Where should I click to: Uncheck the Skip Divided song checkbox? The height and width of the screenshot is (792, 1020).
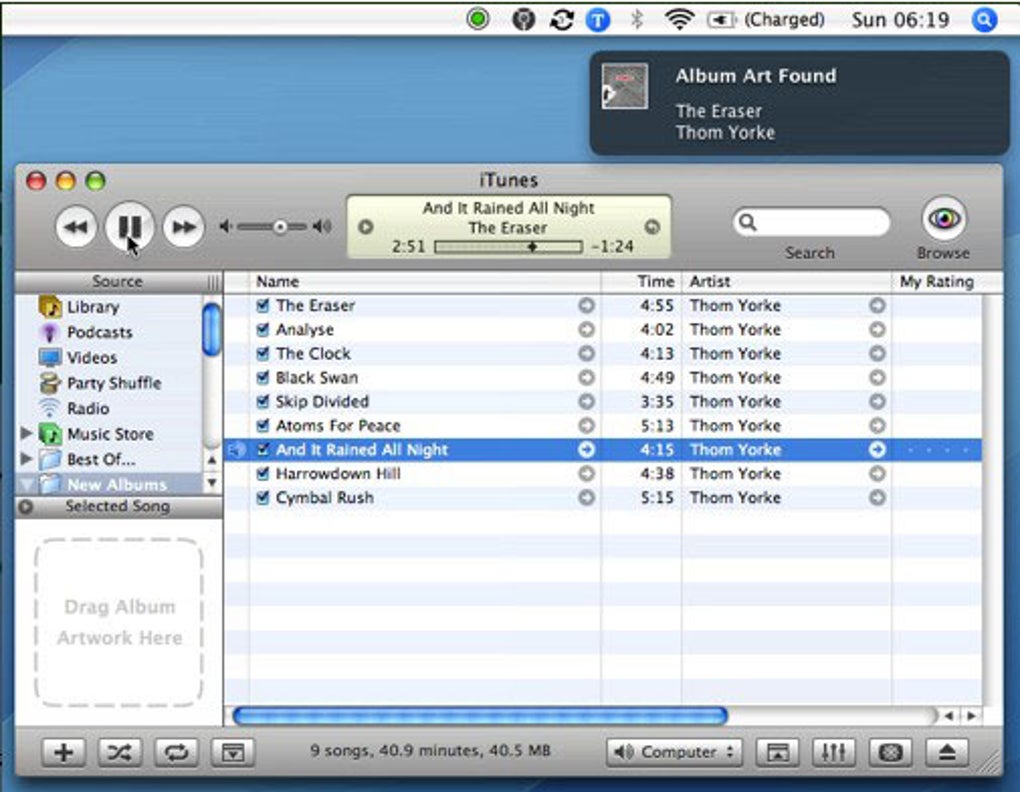click(x=263, y=401)
